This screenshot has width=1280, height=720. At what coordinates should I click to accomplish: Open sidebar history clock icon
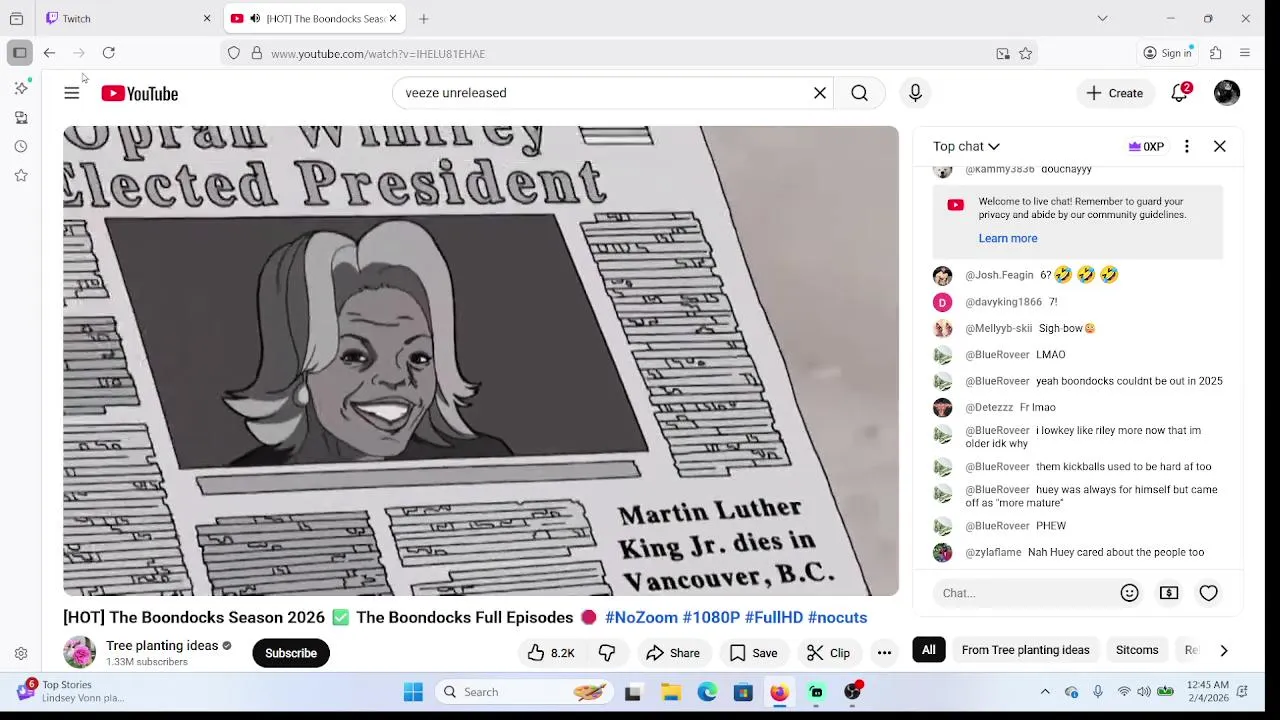[x=21, y=146]
